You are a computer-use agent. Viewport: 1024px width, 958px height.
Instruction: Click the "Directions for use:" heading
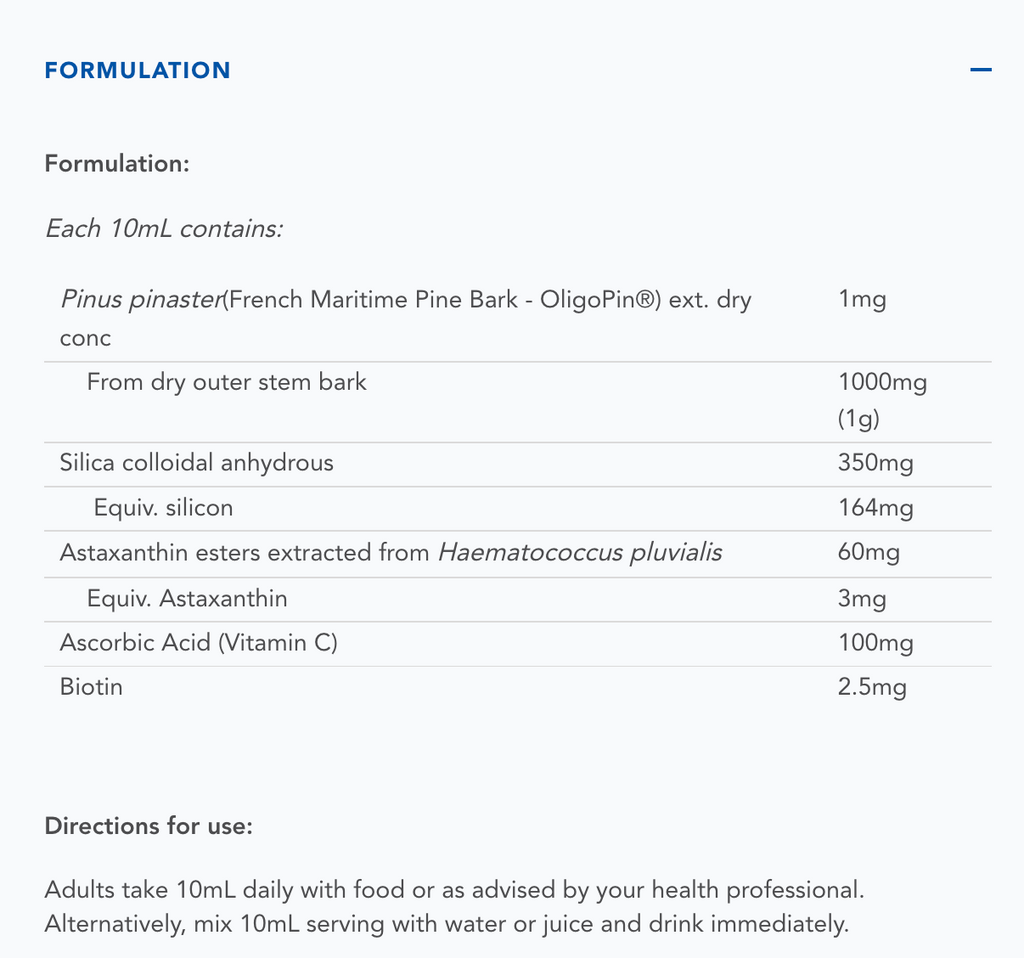tap(149, 826)
